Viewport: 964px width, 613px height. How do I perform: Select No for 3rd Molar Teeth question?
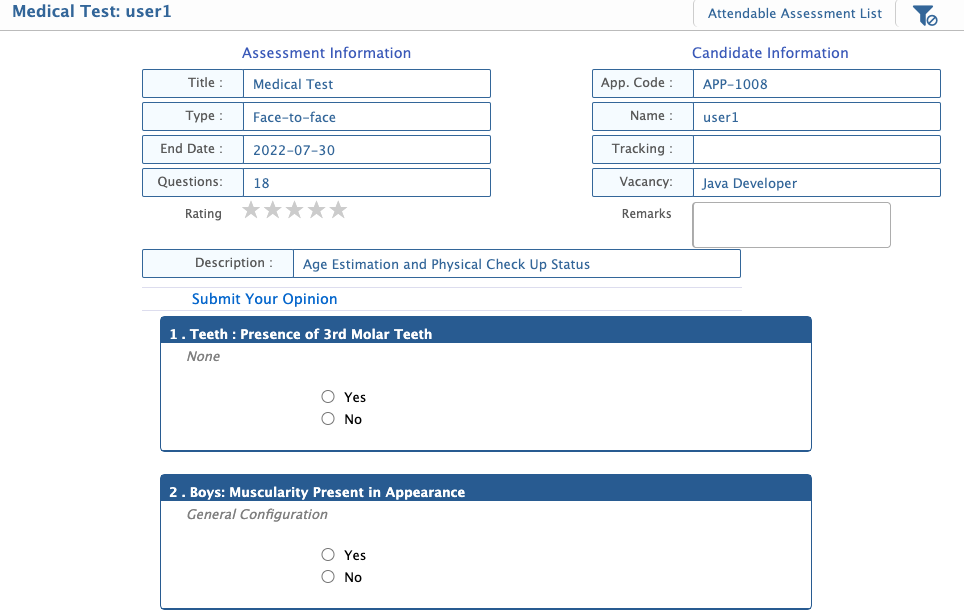point(328,419)
